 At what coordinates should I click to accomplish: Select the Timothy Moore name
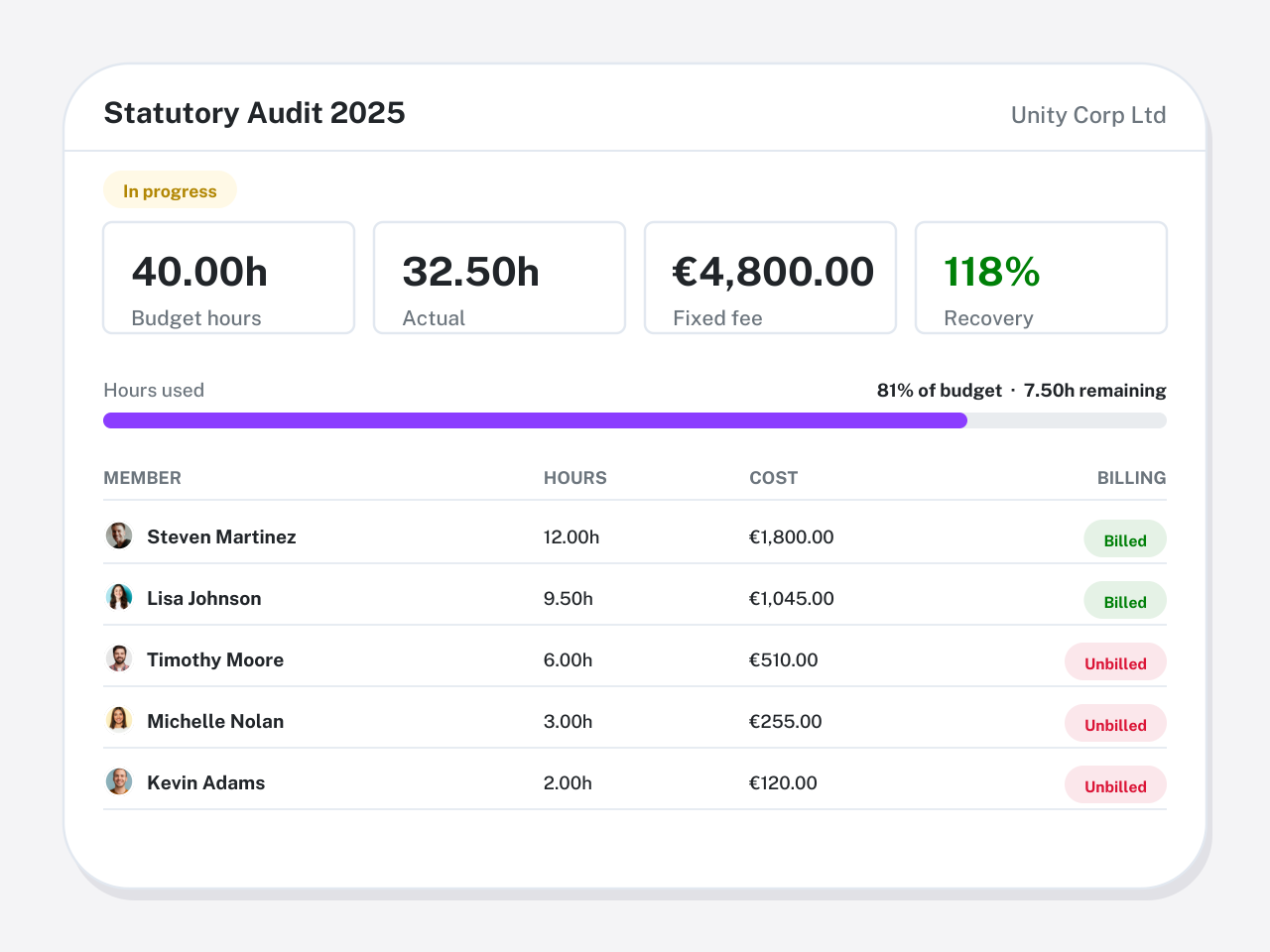215,659
